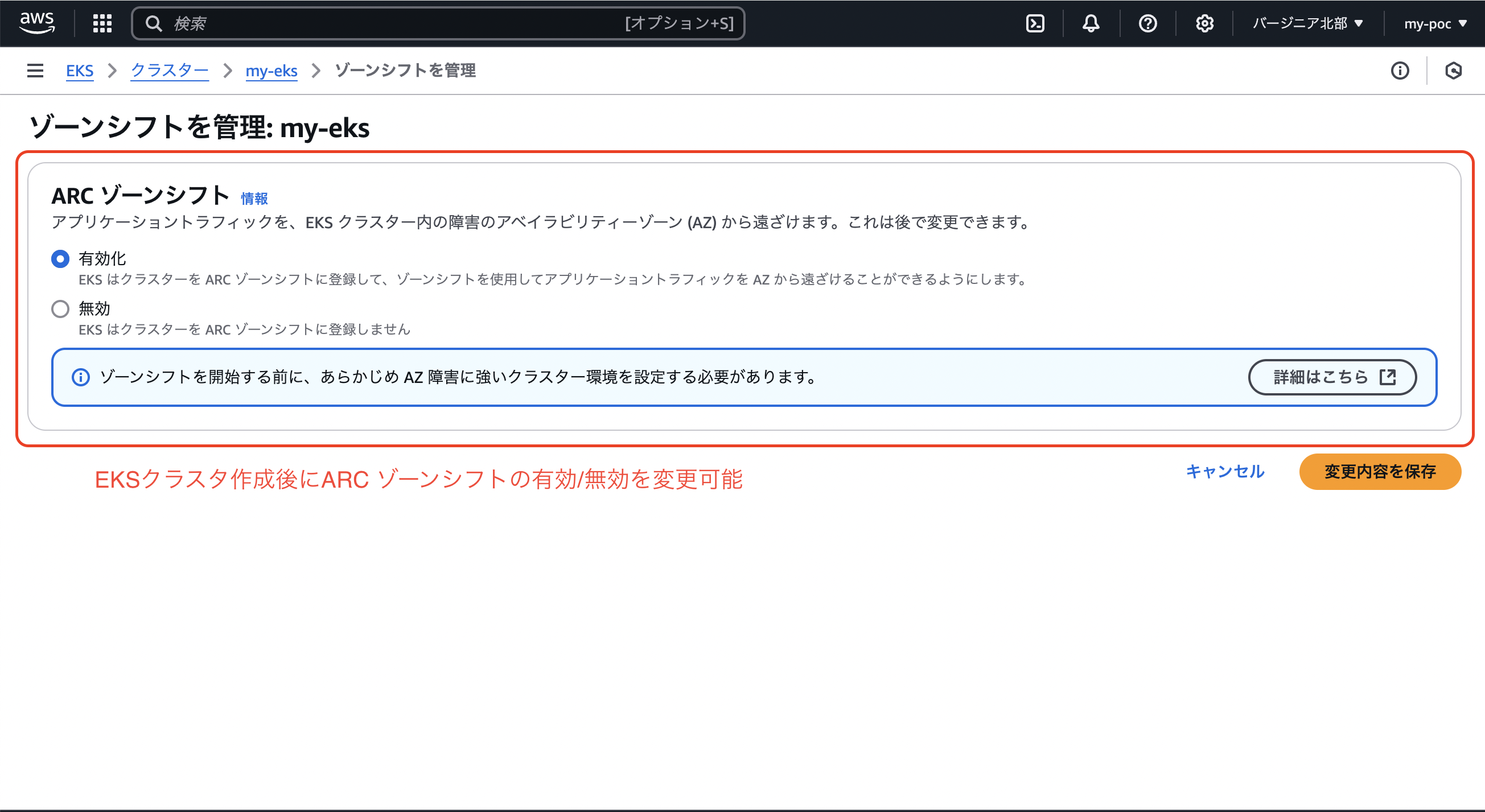Screen dimensions: 1485x812
Task: Select the 無効 radio button
Action: coord(60,309)
